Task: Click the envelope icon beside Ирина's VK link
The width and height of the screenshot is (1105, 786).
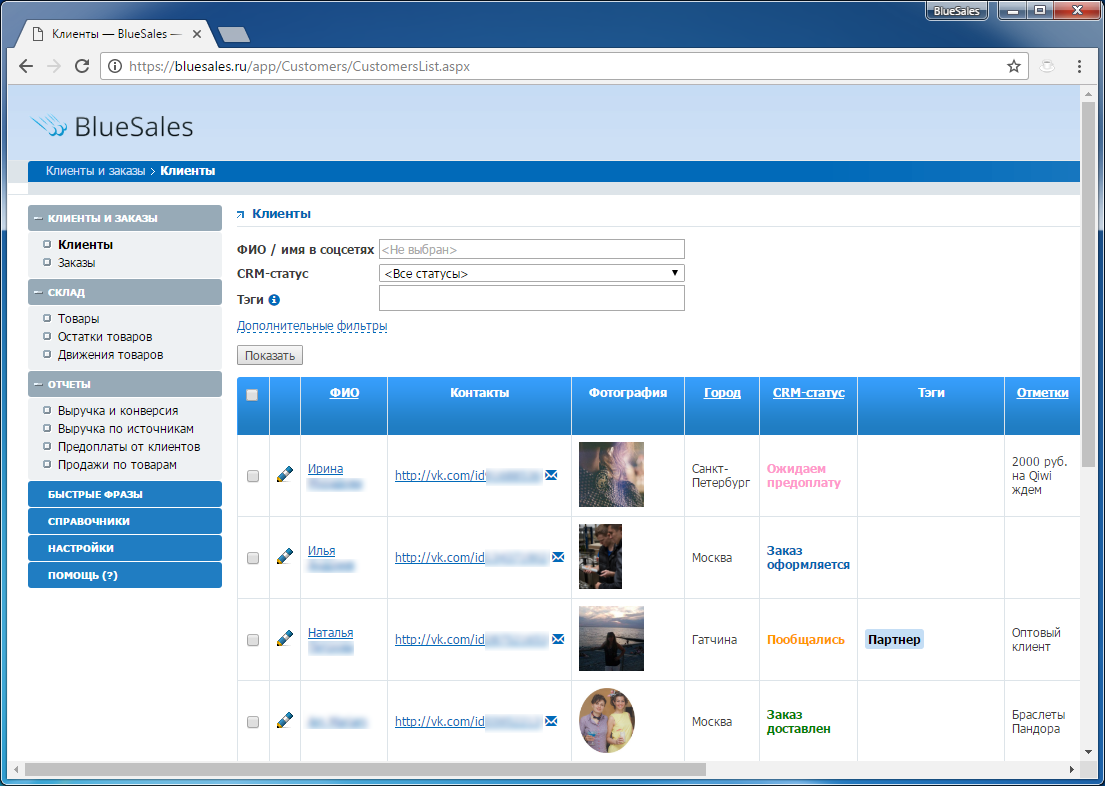Action: (551, 475)
